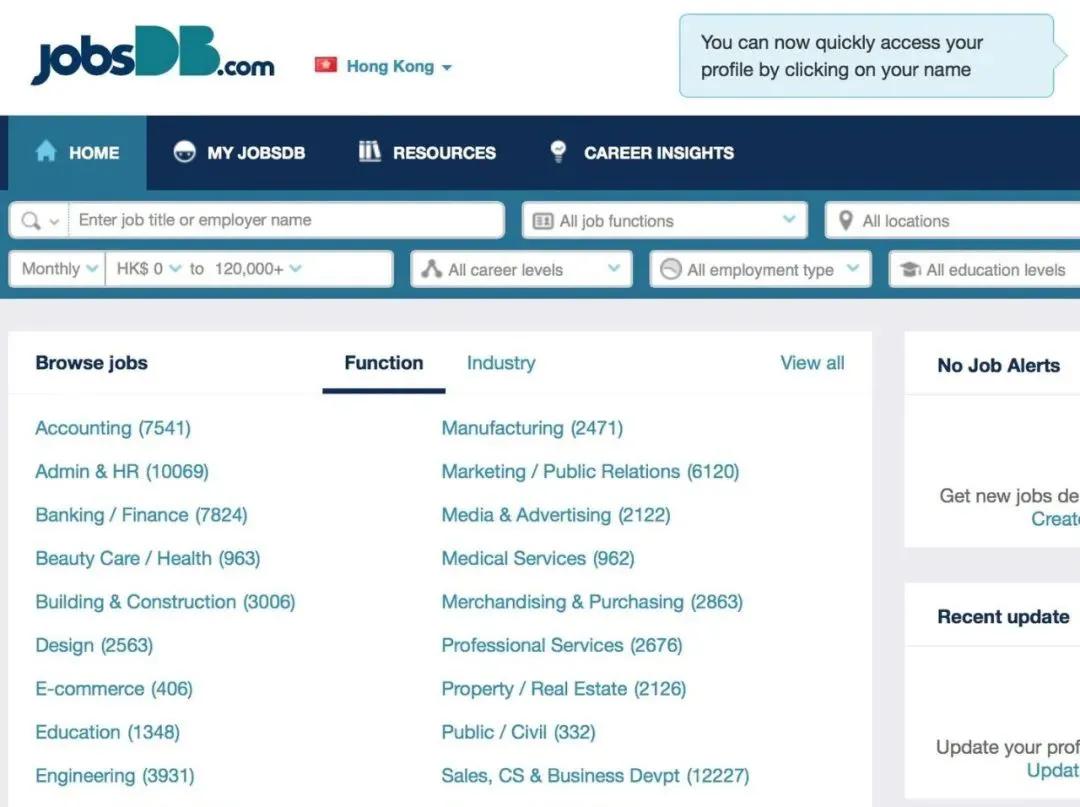Open the HK$ 0 minimum salary dropdown

pos(148,269)
